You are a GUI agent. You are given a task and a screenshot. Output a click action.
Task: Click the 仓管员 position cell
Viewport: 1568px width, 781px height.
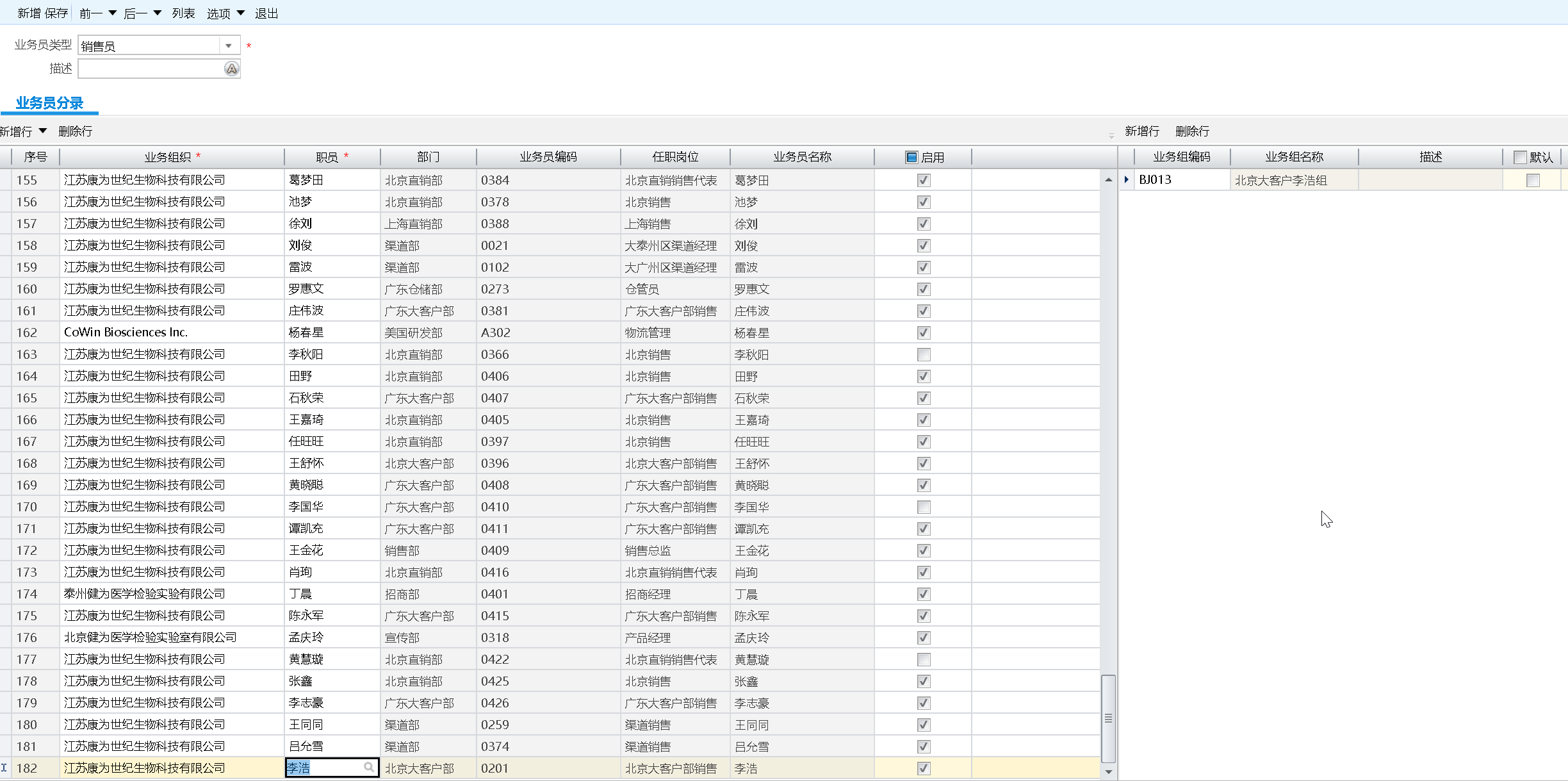pos(675,289)
